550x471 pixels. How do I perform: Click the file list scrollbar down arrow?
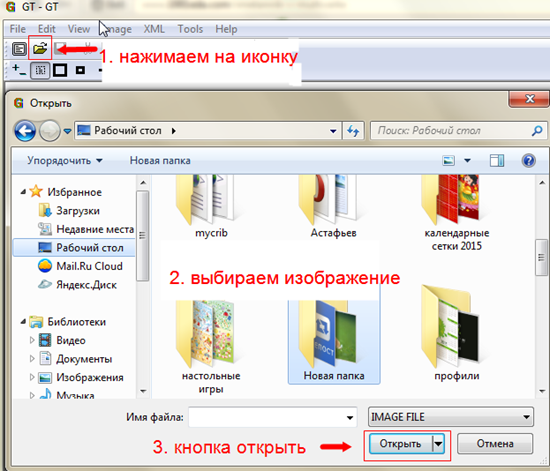pyautogui.click(x=542, y=391)
